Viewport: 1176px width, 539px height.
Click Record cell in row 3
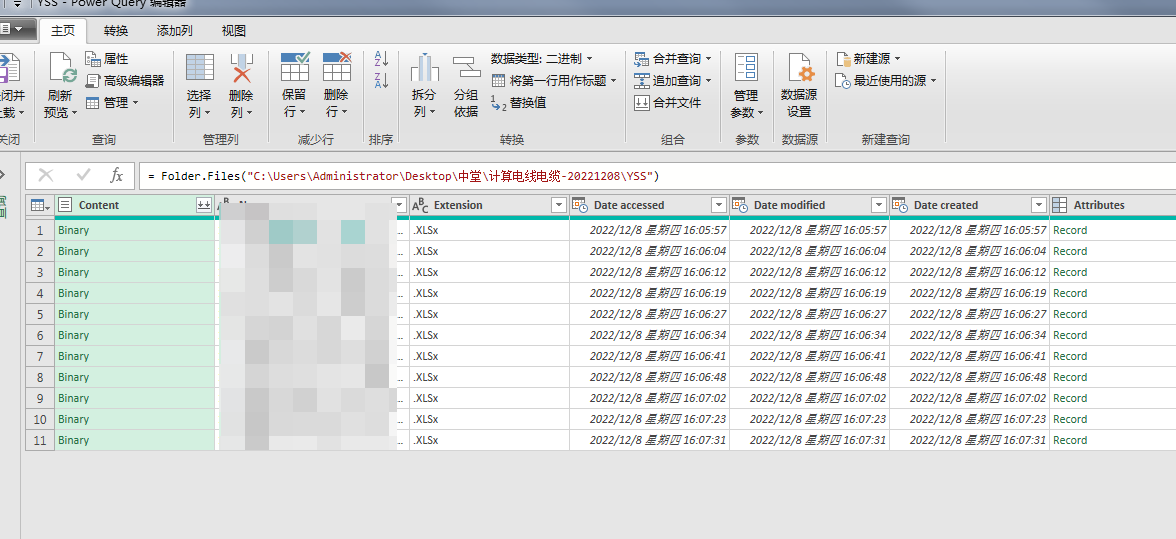1113,272
